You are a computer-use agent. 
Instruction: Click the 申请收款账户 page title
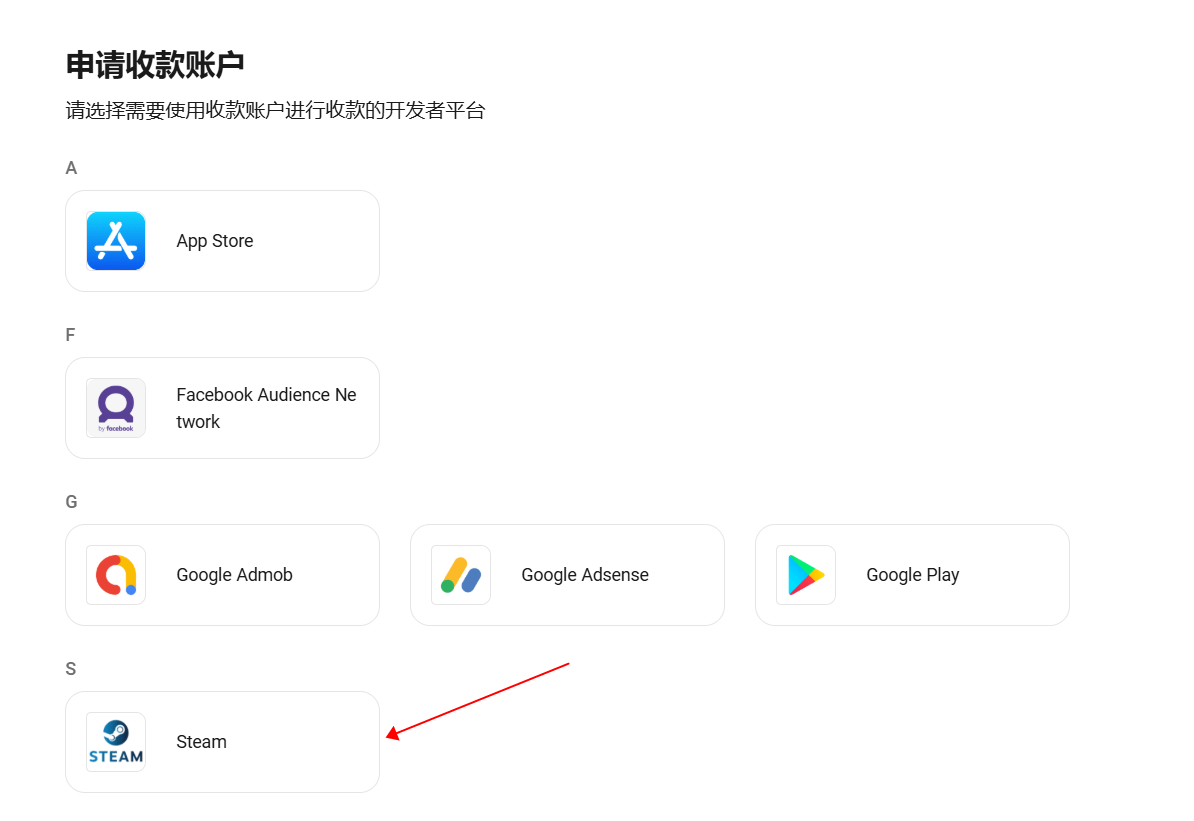click(x=155, y=65)
